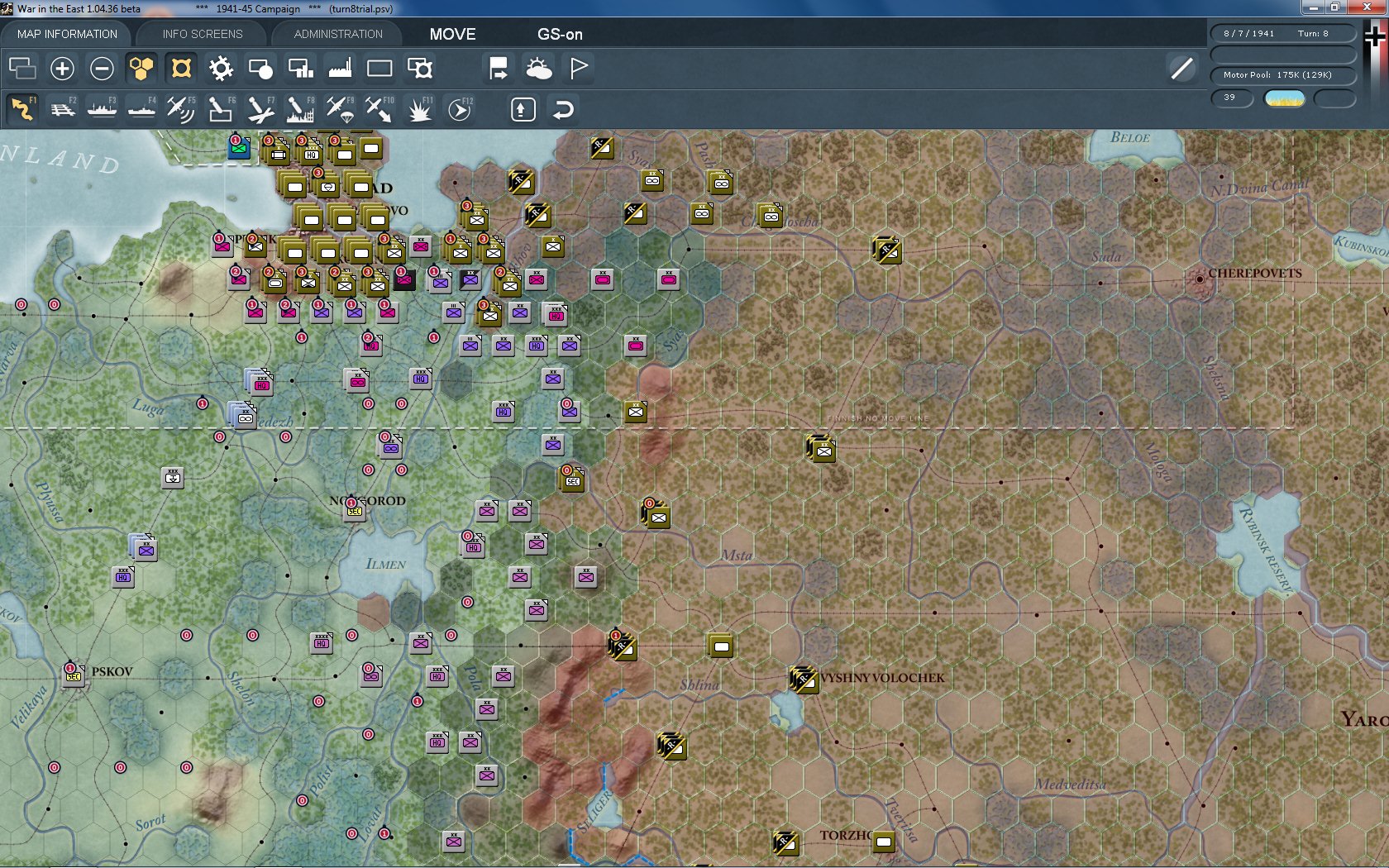Click the clear-weather sky indicator
This screenshot has width=1389, height=868.
coord(1285,98)
